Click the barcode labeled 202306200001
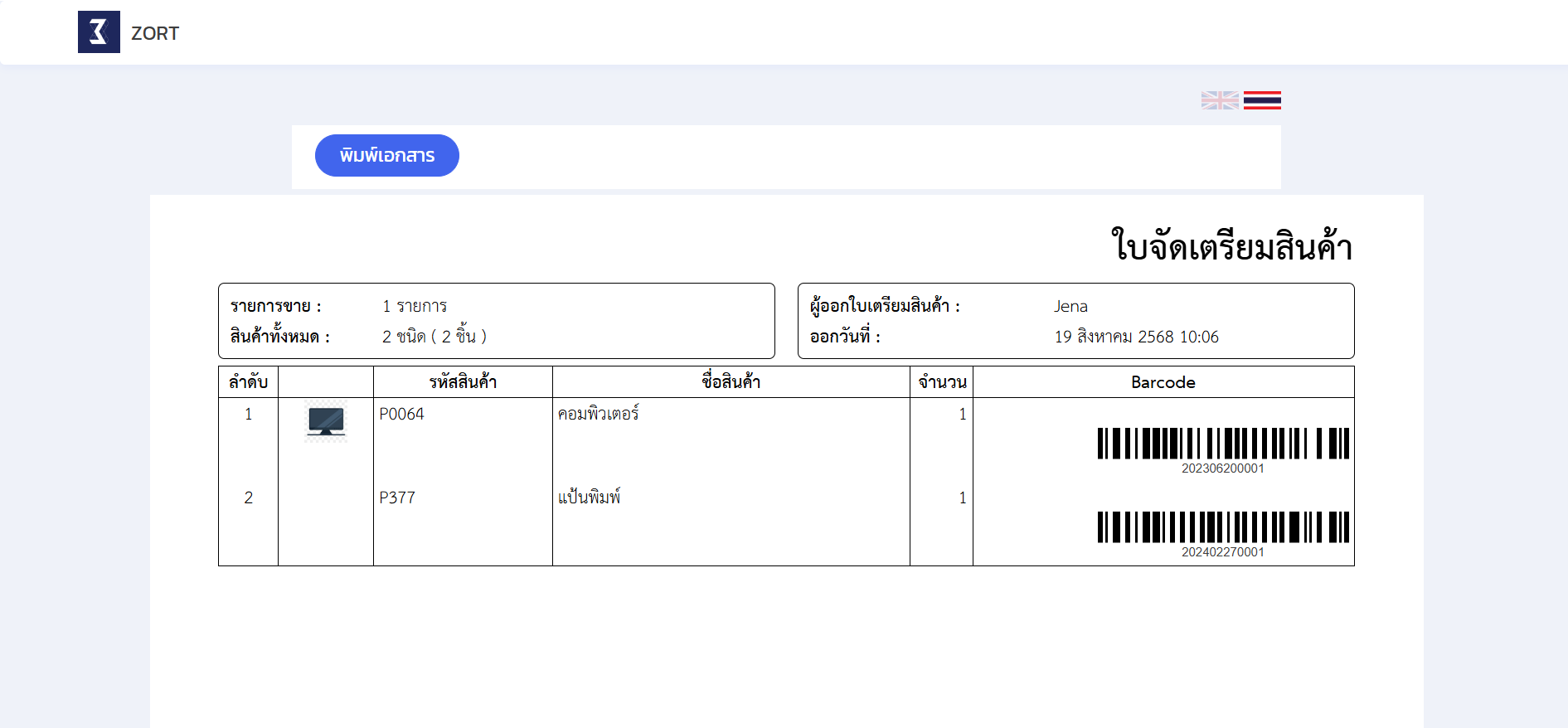The height and width of the screenshot is (728, 1568). (x=1223, y=444)
